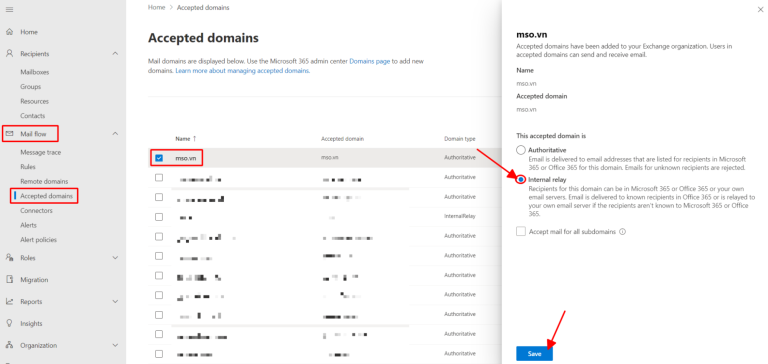
Task: Select Accepted domains in the sidebar
Action: (47, 196)
